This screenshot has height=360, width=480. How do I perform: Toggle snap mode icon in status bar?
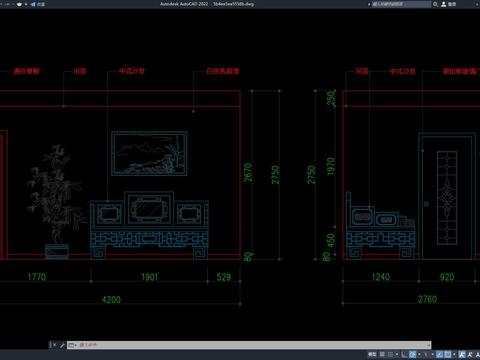pyautogui.click(x=390, y=354)
